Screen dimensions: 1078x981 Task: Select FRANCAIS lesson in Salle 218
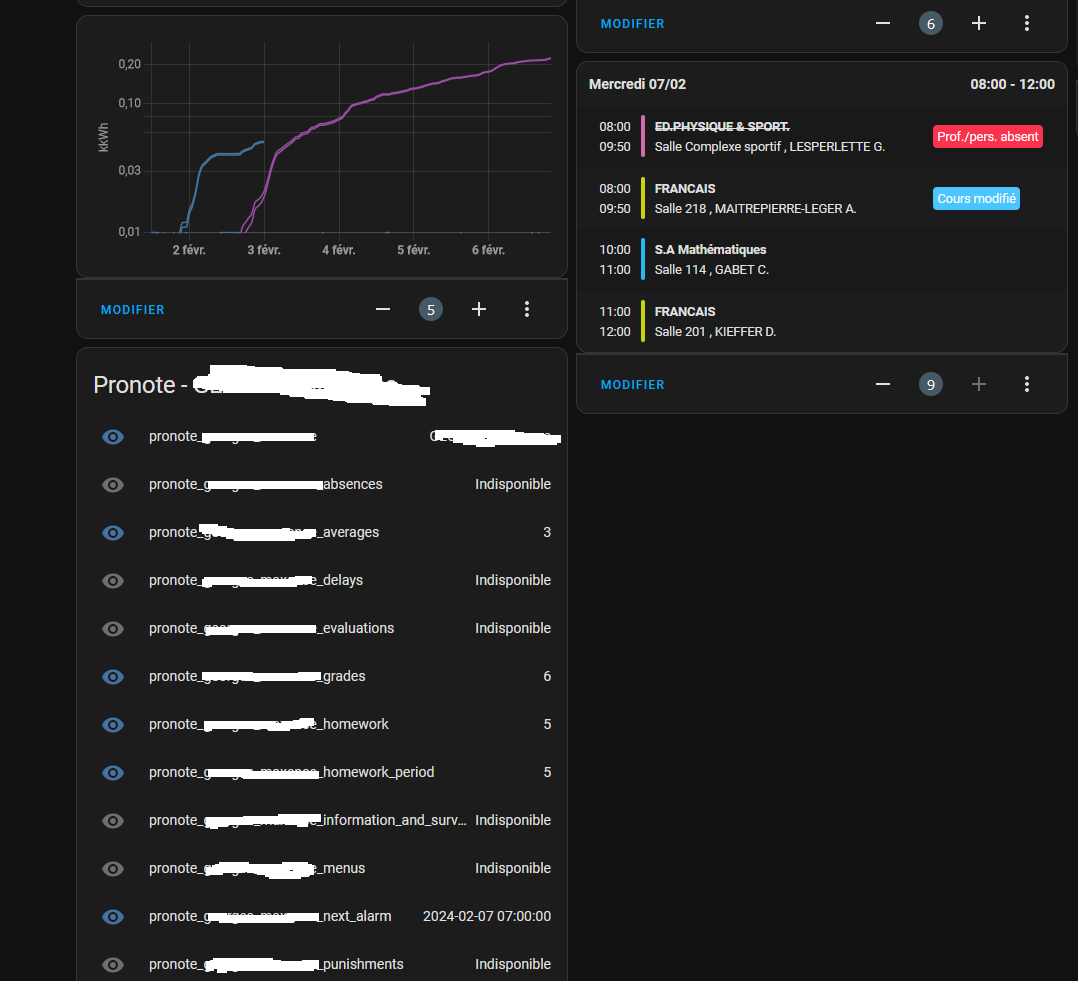point(822,199)
